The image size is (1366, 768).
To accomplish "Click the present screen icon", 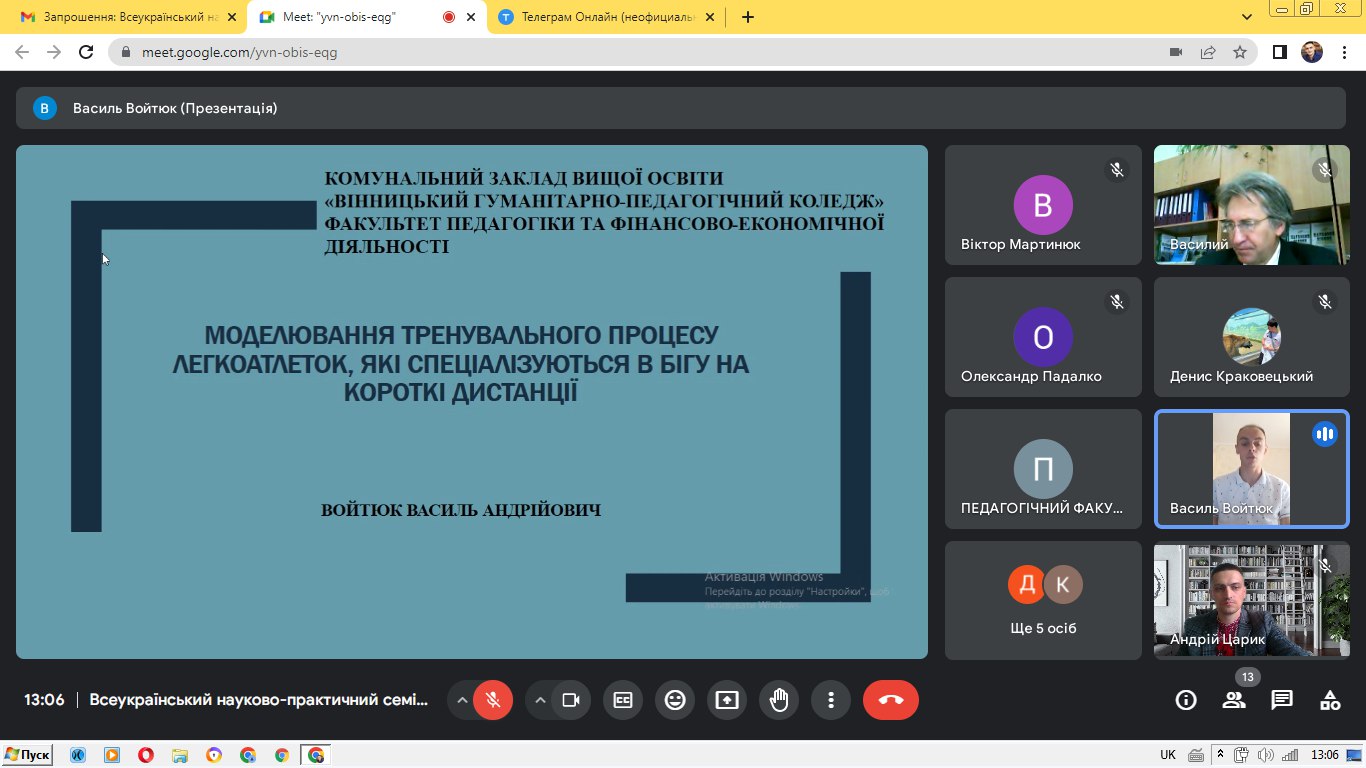I will pos(727,700).
